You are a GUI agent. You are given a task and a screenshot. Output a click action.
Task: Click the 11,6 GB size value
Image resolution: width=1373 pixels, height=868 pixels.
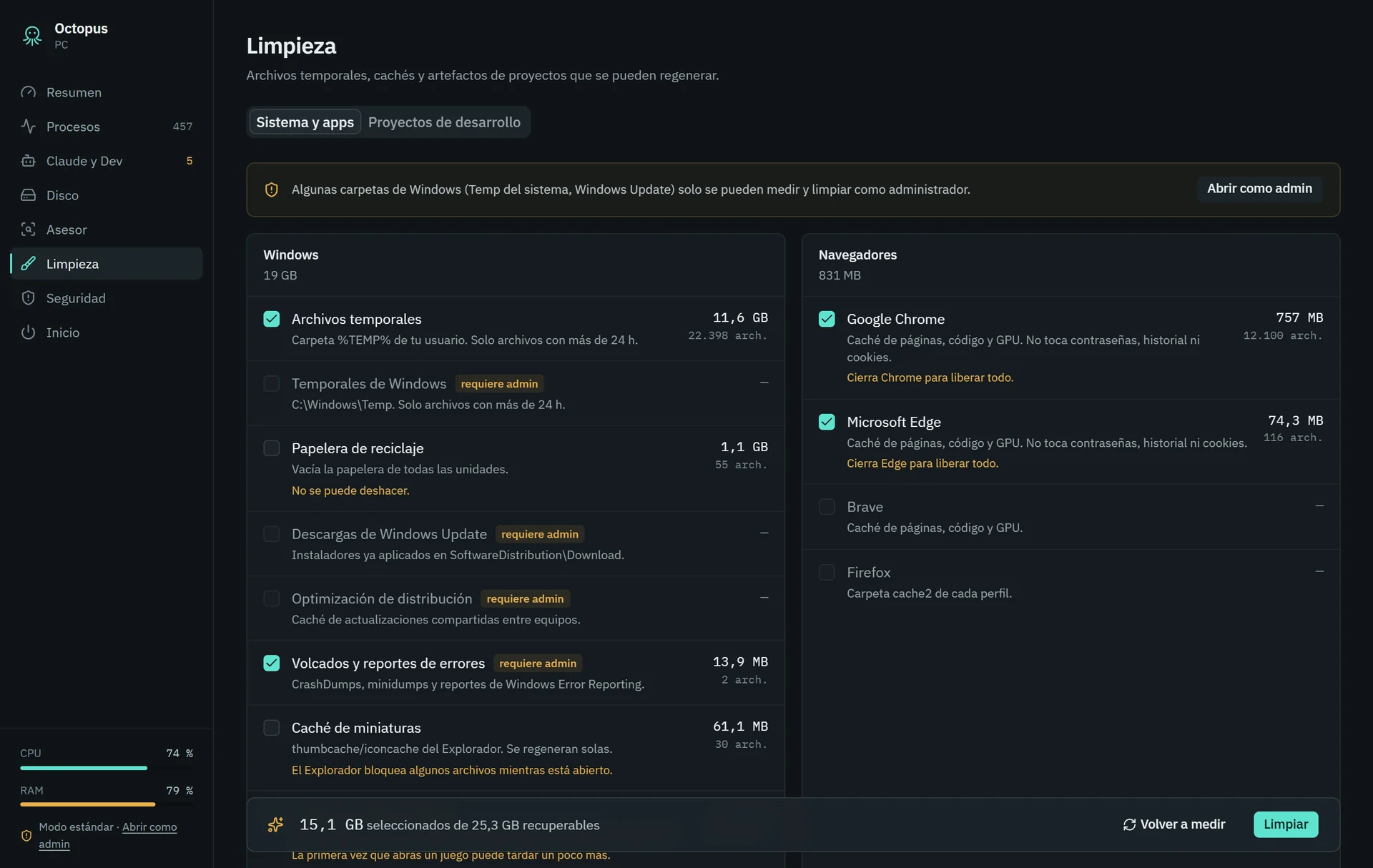pos(740,317)
